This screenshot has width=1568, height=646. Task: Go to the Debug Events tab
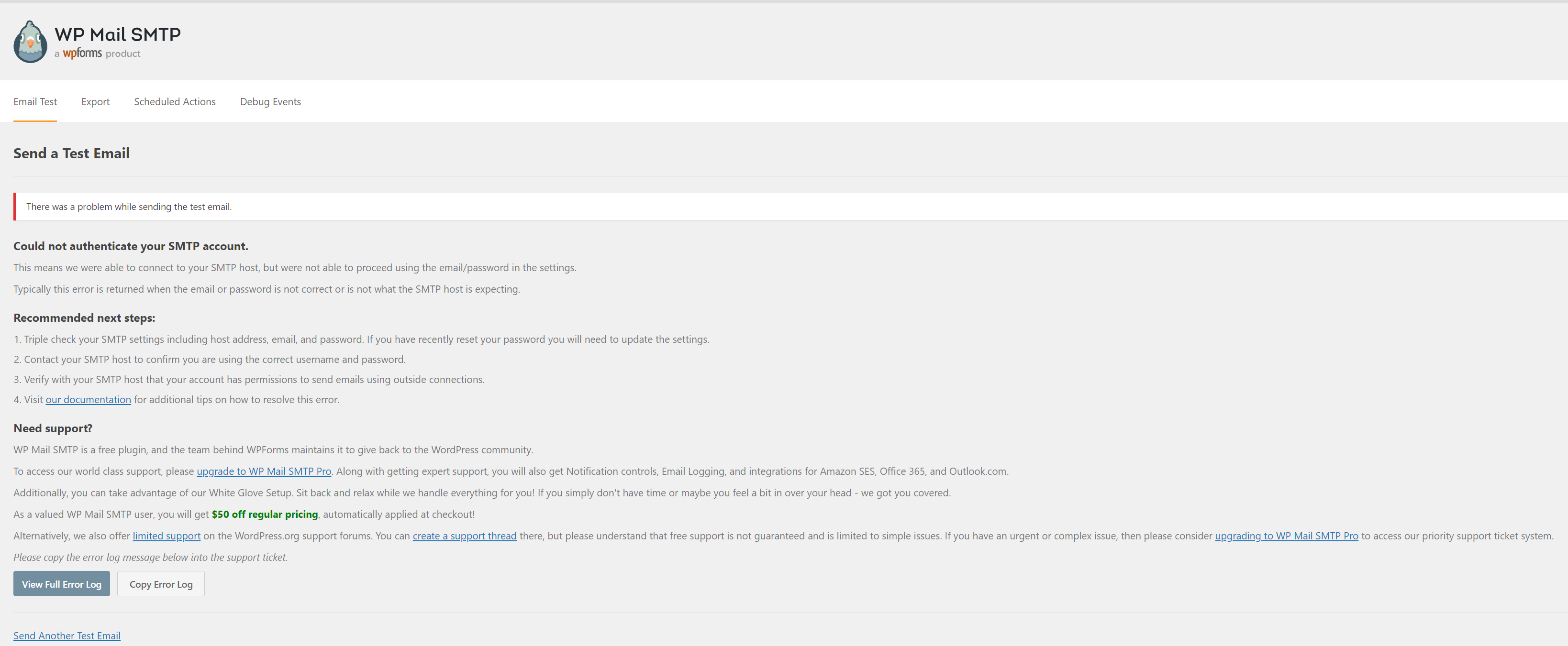pos(270,101)
